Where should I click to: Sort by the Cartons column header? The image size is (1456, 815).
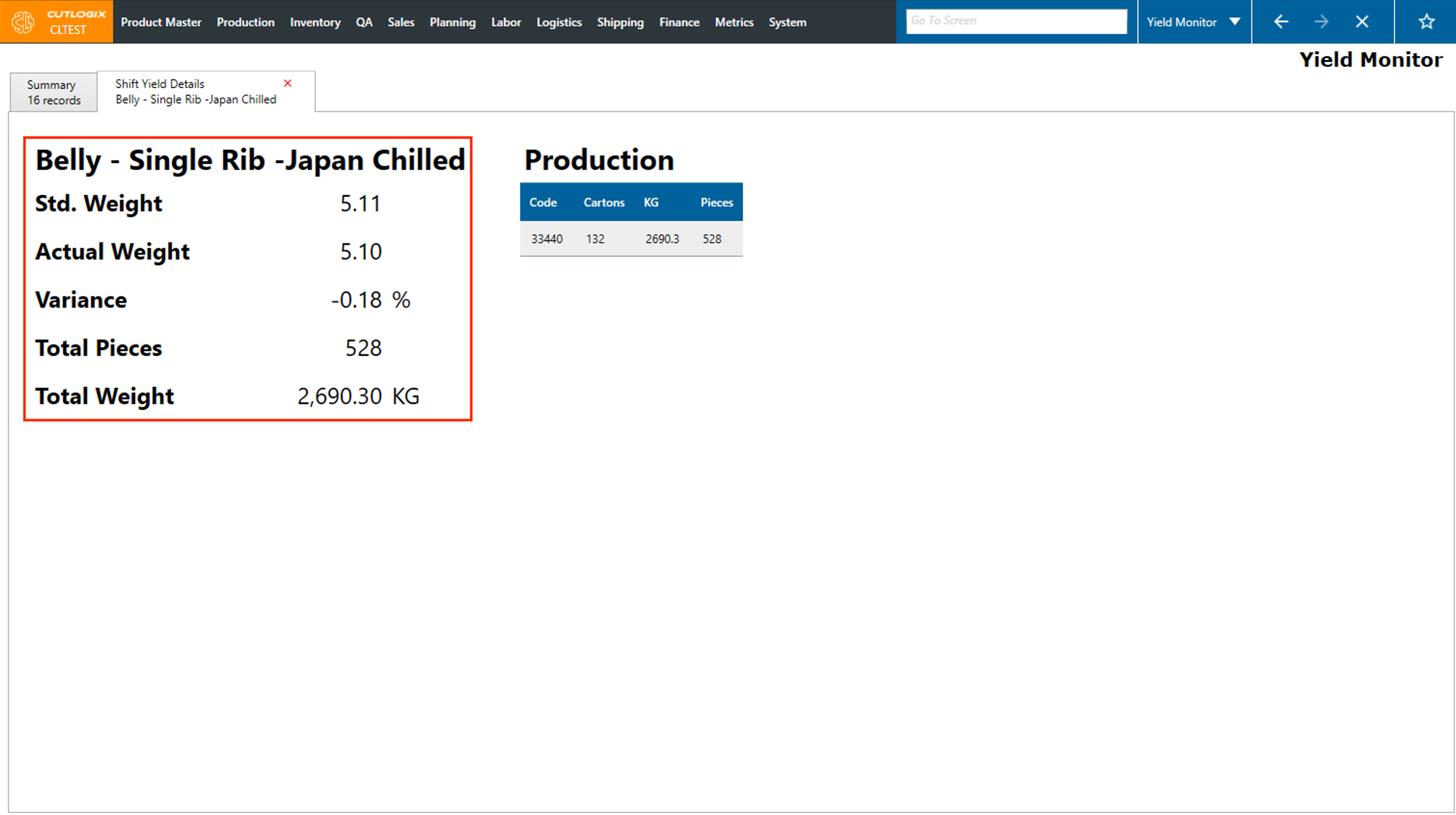[604, 203]
